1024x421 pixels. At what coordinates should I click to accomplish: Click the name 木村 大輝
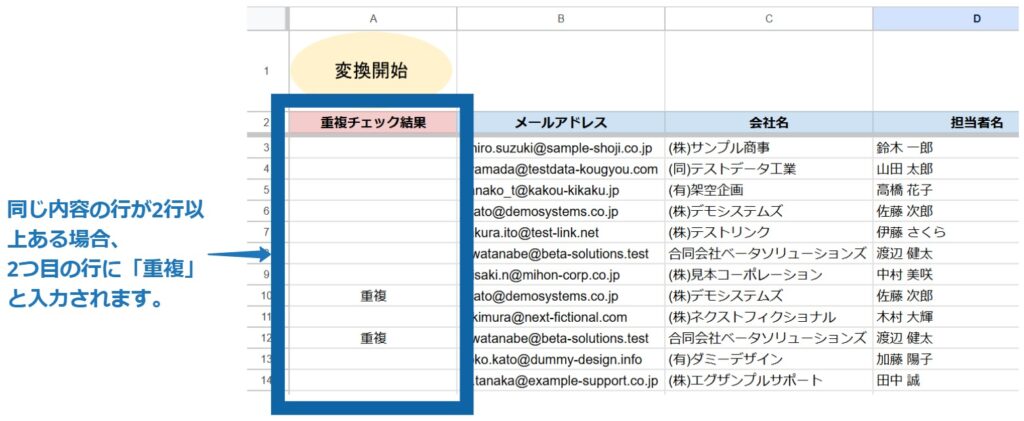(x=904, y=317)
